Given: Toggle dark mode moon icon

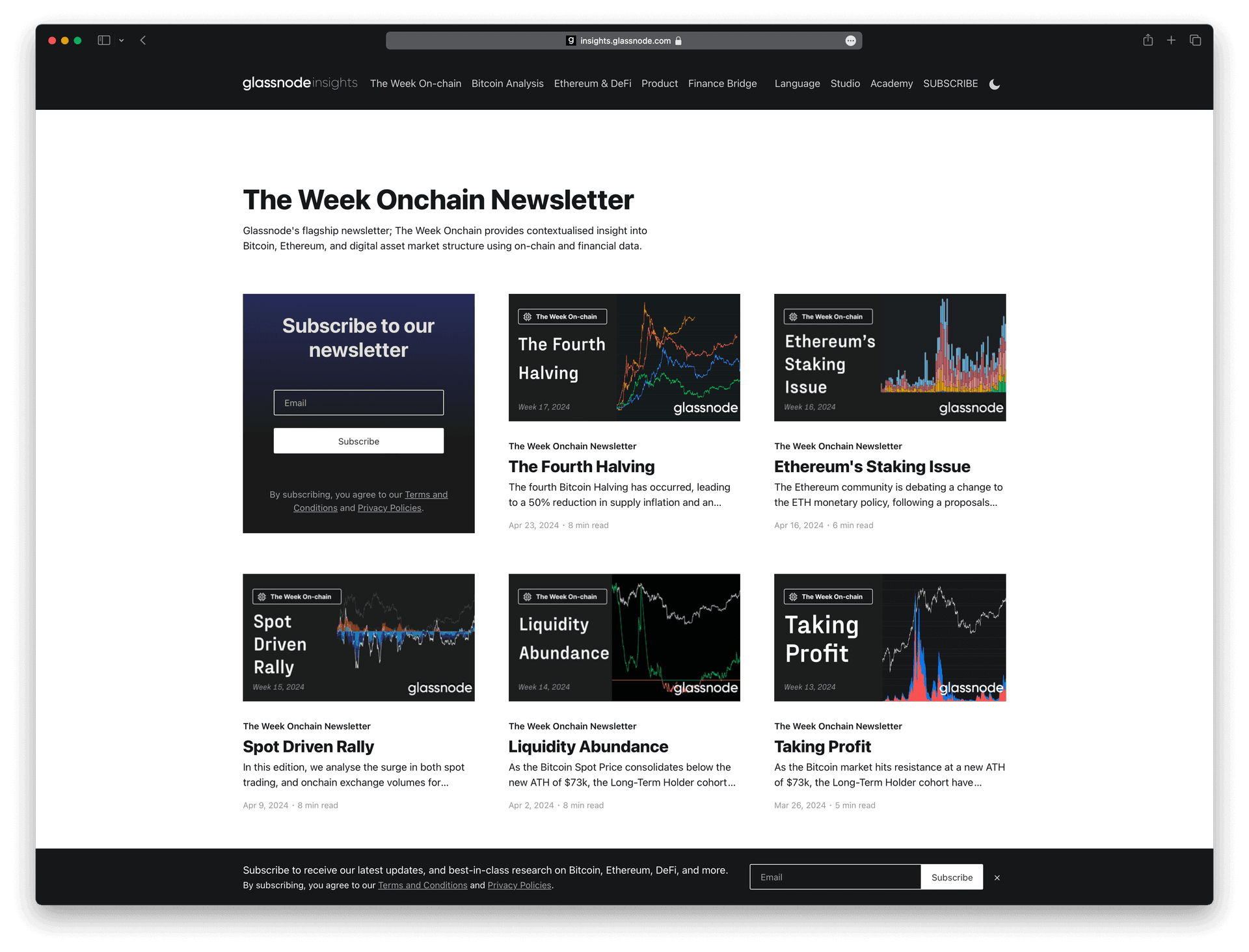Looking at the screenshot, I should click(x=993, y=84).
